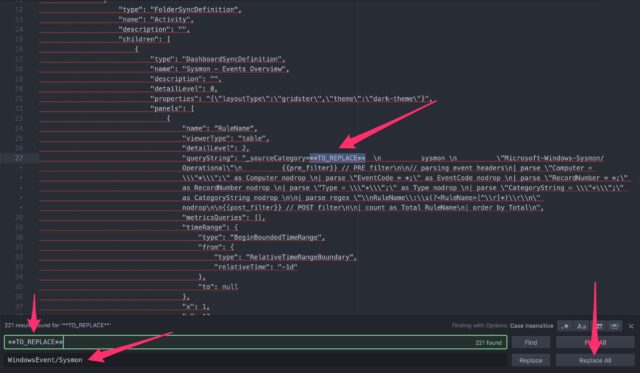Screen dimensions: 640x373
Task: Click the "timeRange": { line
Action: pos(210,227)
